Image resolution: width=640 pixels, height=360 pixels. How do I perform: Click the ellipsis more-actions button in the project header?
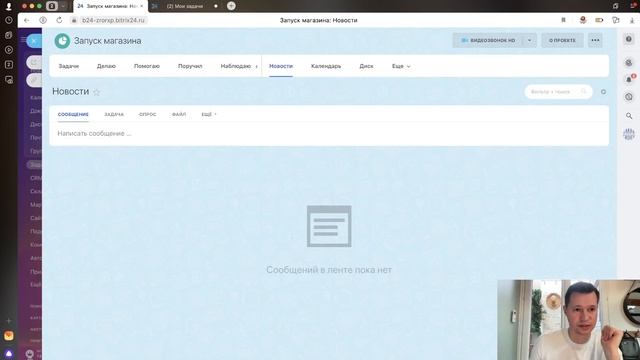(x=595, y=40)
